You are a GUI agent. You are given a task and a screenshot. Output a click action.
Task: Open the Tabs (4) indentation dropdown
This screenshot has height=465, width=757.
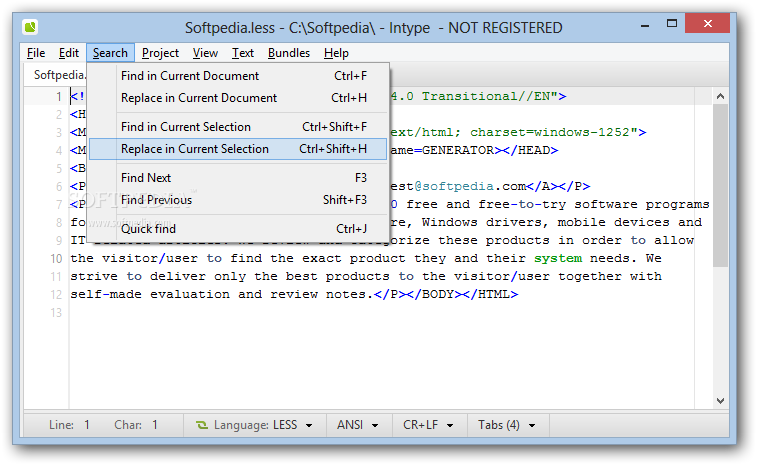(x=506, y=425)
